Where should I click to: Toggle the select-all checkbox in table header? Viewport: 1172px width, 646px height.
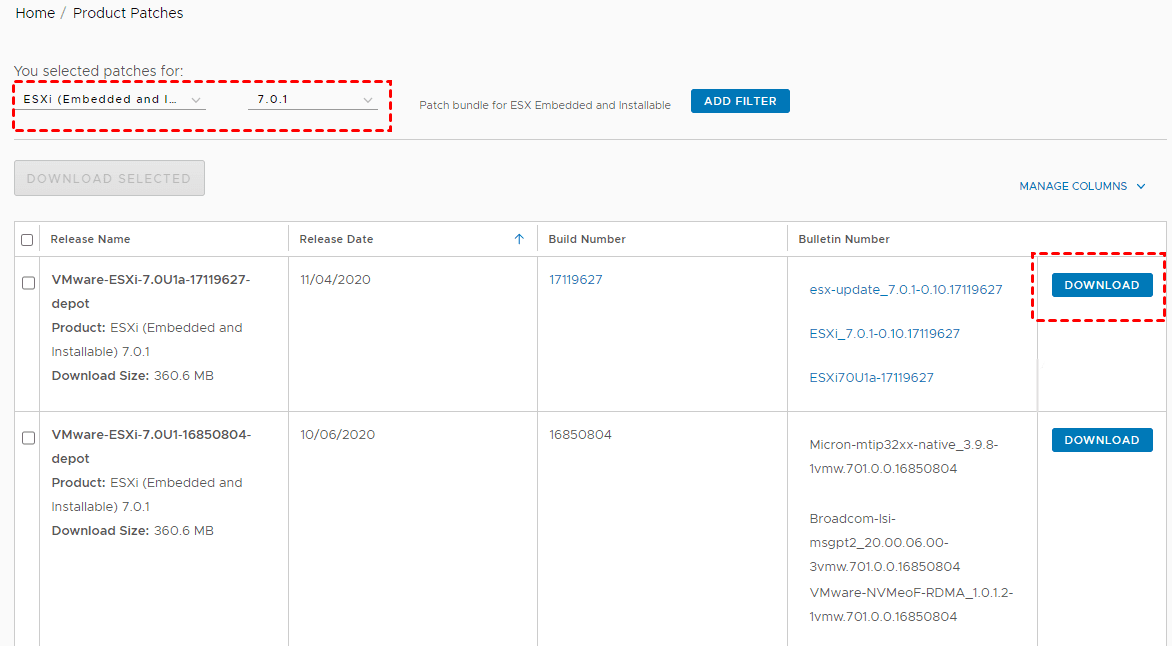tap(27, 240)
